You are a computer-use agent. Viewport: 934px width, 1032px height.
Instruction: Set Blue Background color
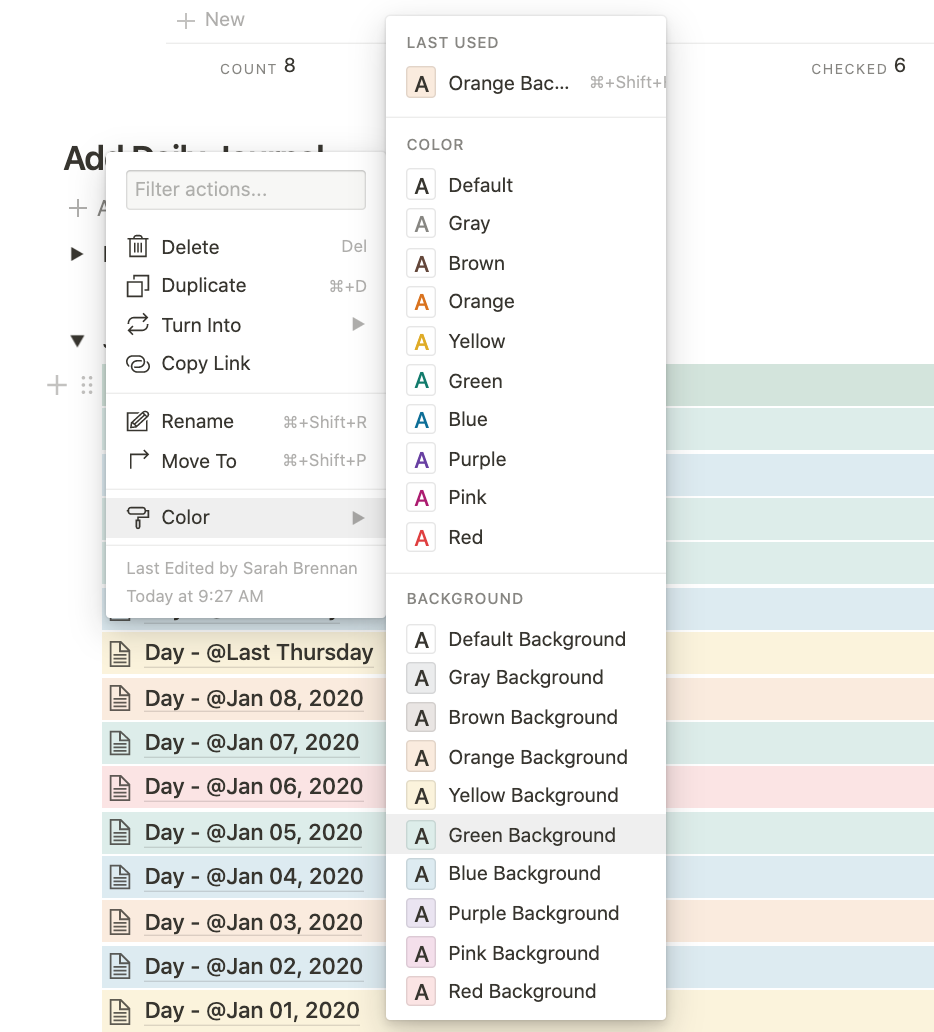pos(526,873)
